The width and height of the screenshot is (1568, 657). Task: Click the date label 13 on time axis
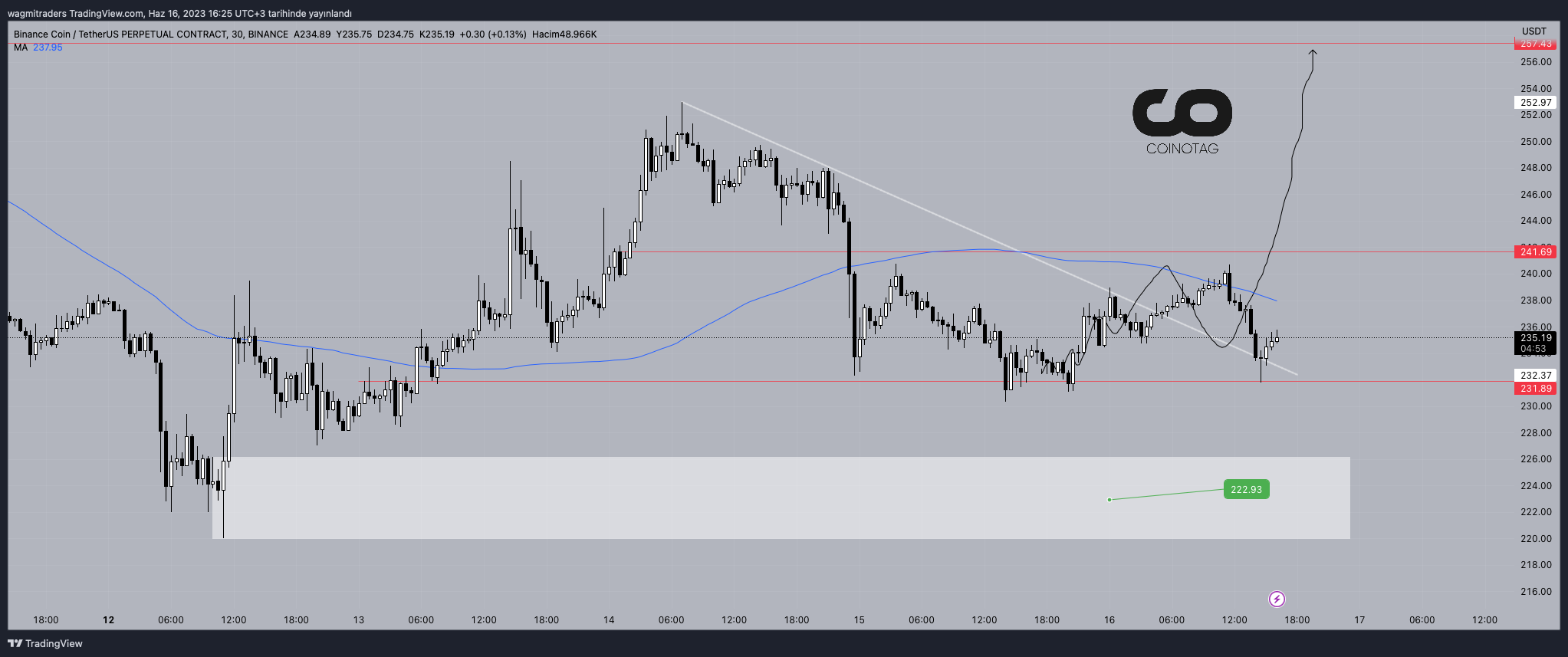tap(359, 620)
